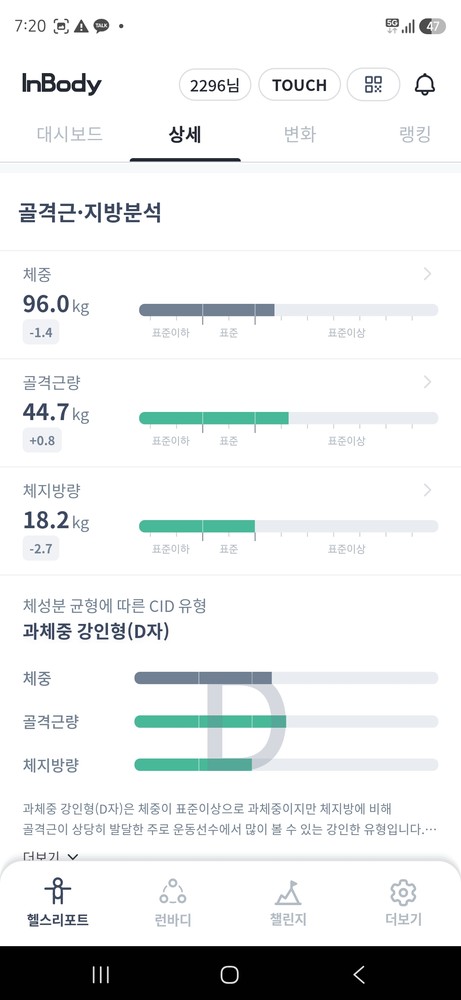
Task: Switch to the 랭킹 tab
Action: click(x=415, y=134)
